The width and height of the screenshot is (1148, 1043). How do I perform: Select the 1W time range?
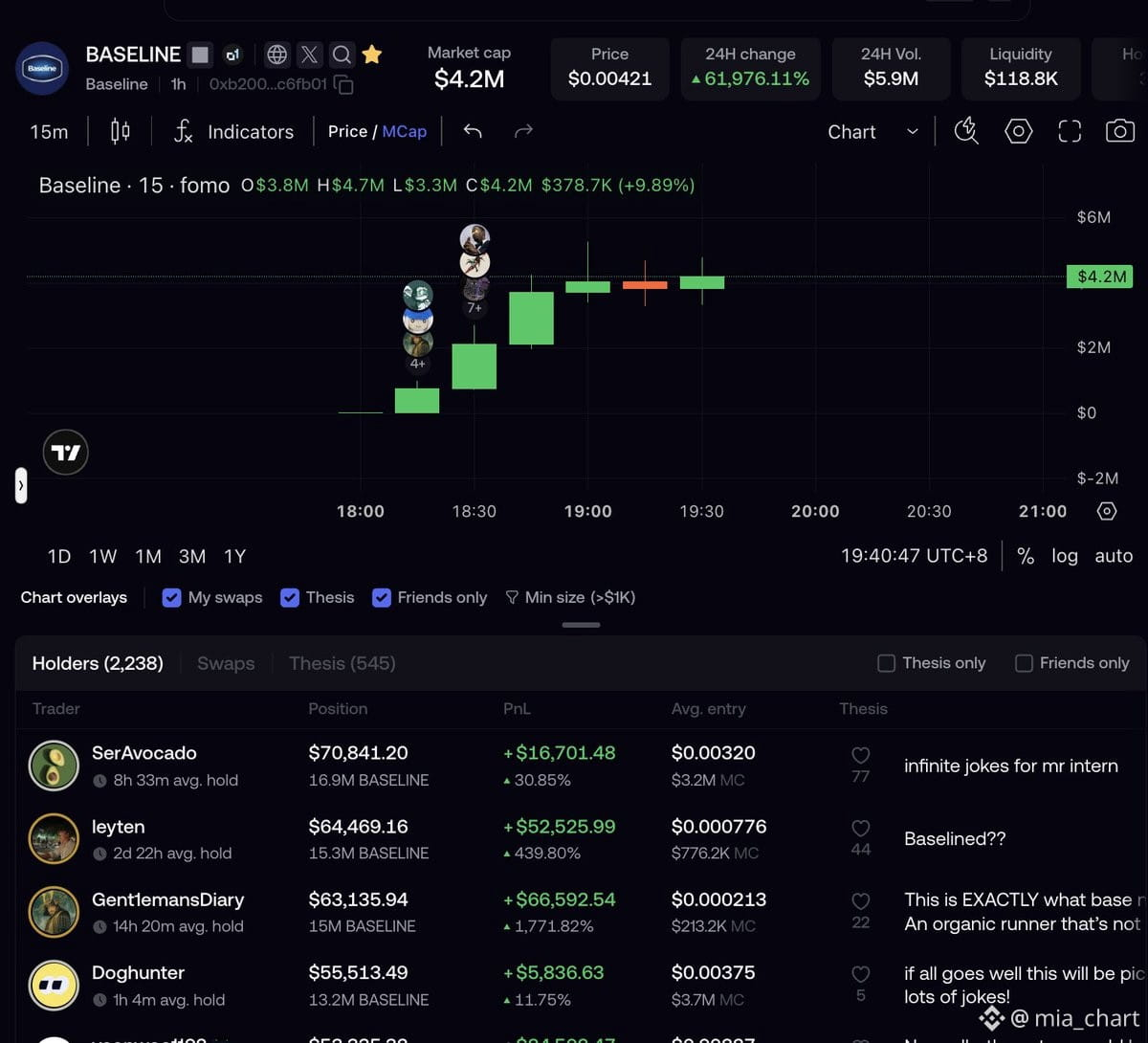pyautogui.click(x=103, y=556)
